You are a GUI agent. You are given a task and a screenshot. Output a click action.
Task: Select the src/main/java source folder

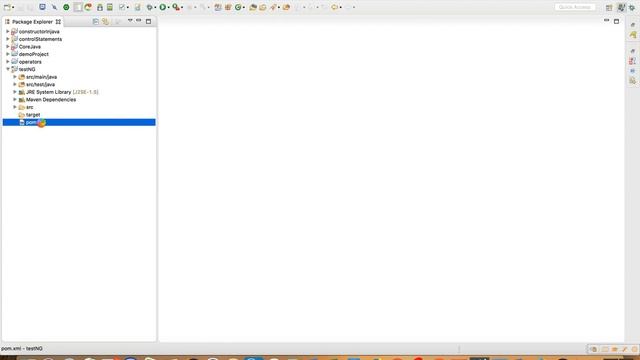[41, 77]
